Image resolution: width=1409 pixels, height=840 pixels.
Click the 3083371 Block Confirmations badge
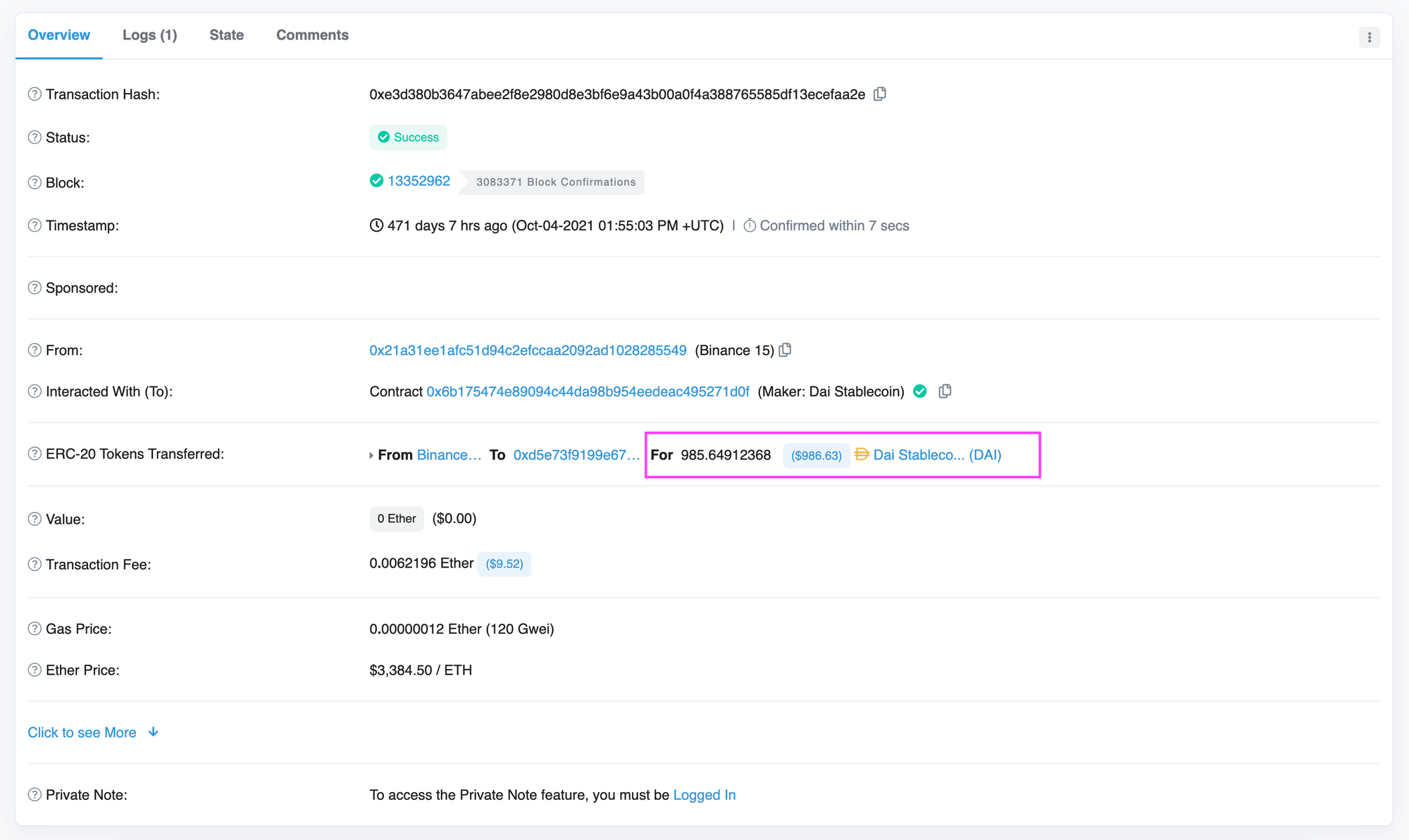pyautogui.click(x=552, y=182)
